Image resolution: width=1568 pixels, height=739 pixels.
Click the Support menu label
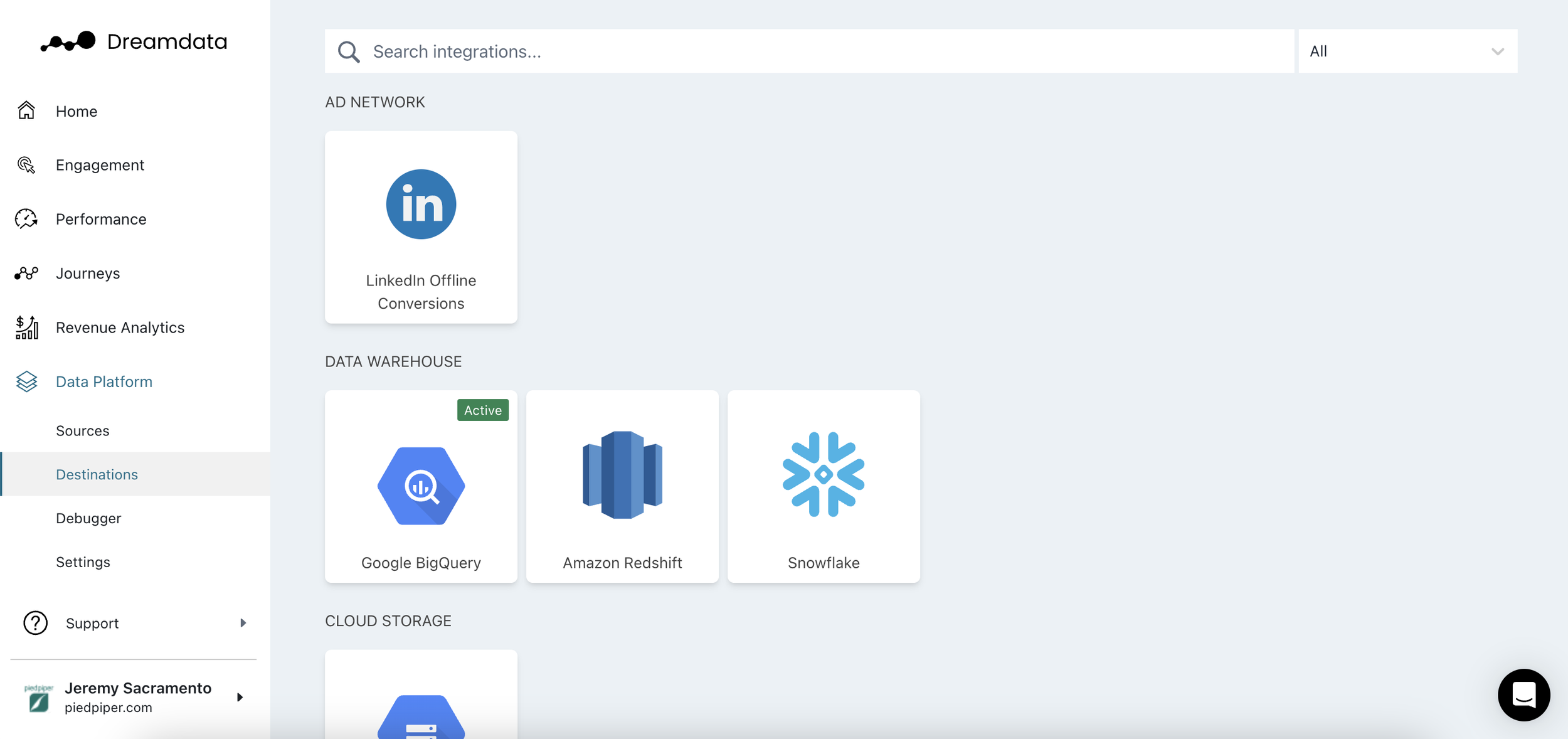(x=92, y=623)
